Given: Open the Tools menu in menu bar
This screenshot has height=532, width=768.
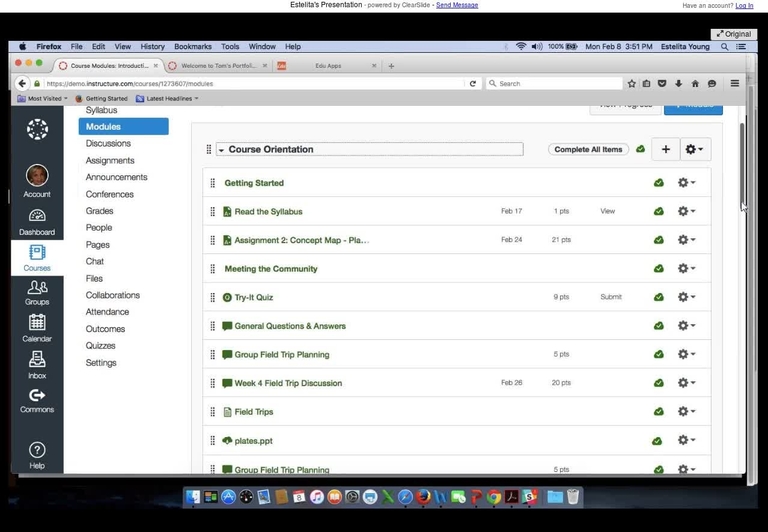Looking at the screenshot, I should [230, 47].
